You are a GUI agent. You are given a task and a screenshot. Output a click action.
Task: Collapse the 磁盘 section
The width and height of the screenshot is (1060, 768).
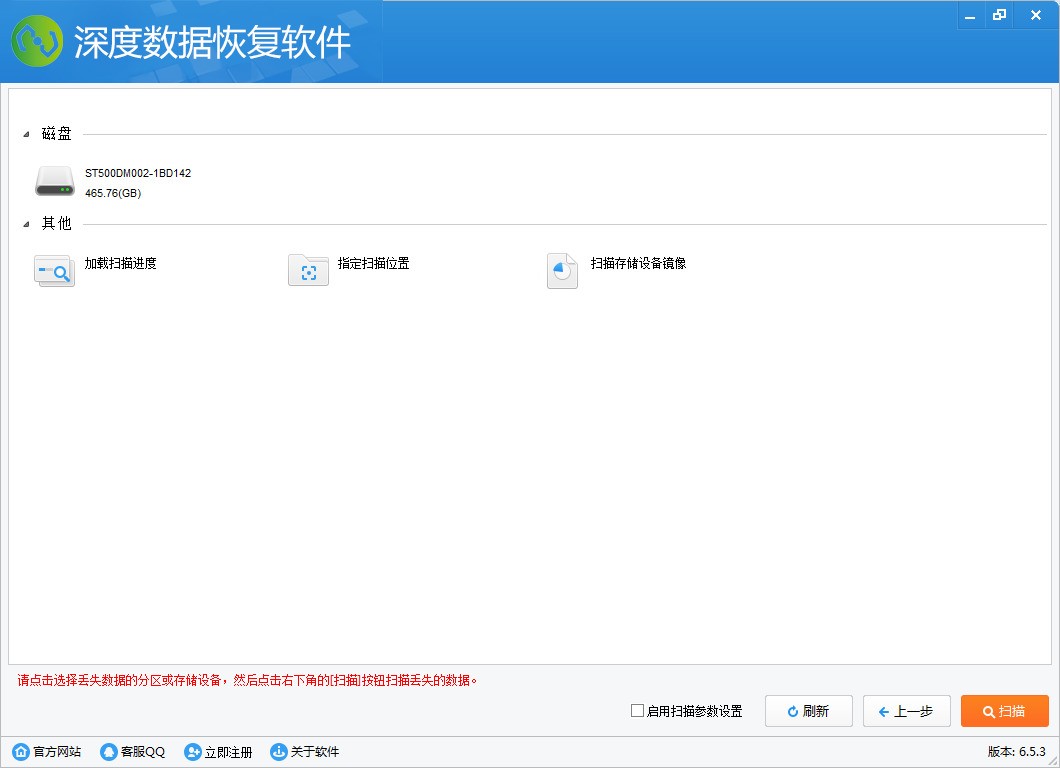pos(24,133)
